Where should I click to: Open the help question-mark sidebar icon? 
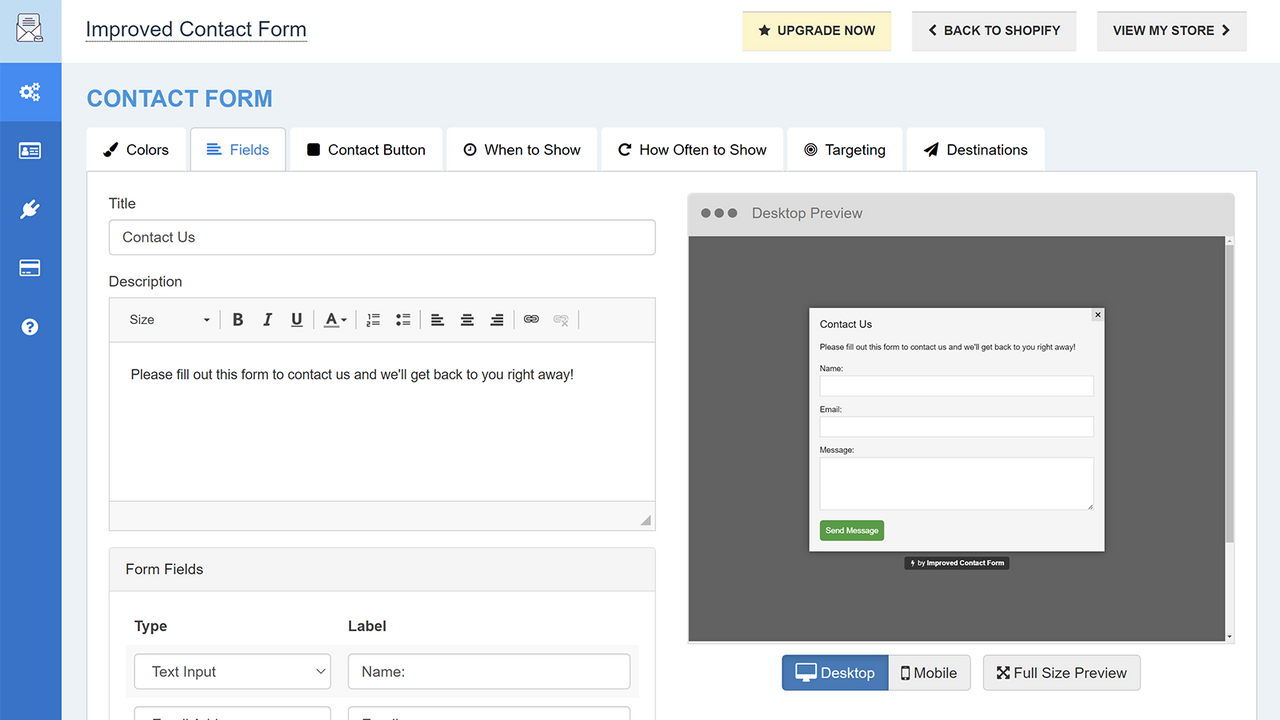(30, 326)
